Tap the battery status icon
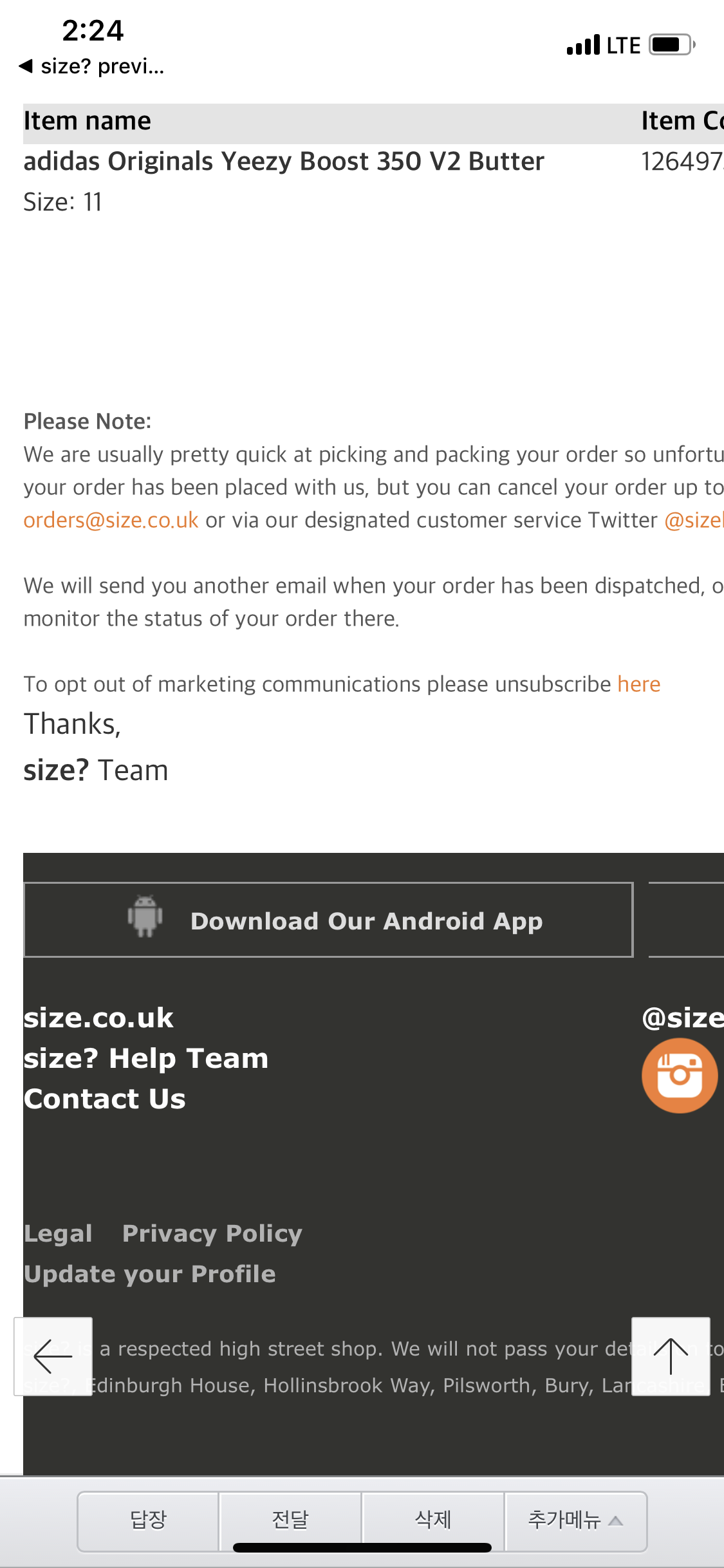724x1568 pixels. 672,45
